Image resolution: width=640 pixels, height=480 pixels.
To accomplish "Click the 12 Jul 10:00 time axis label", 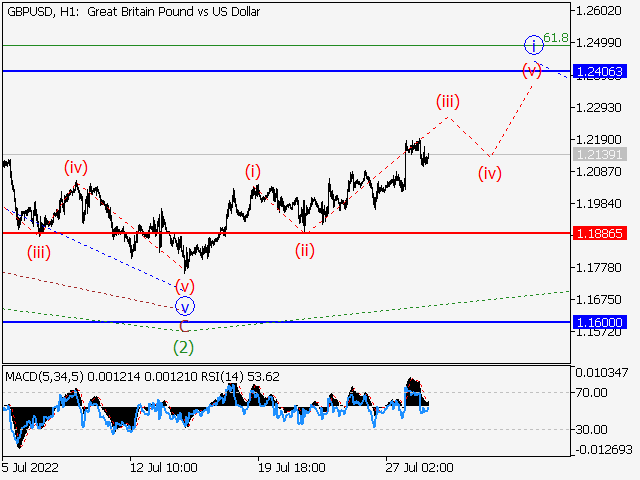I will coord(164,467).
